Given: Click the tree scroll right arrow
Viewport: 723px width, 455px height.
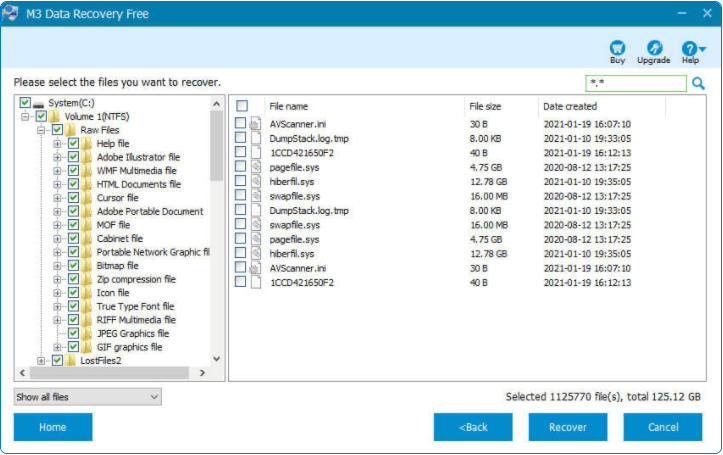Looking at the screenshot, I should tap(202, 373).
